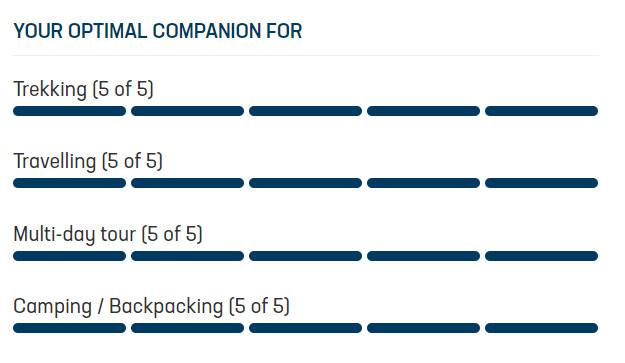Click fourth segment of Travelling rating bar
625x363 pixels.
click(x=423, y=183)
